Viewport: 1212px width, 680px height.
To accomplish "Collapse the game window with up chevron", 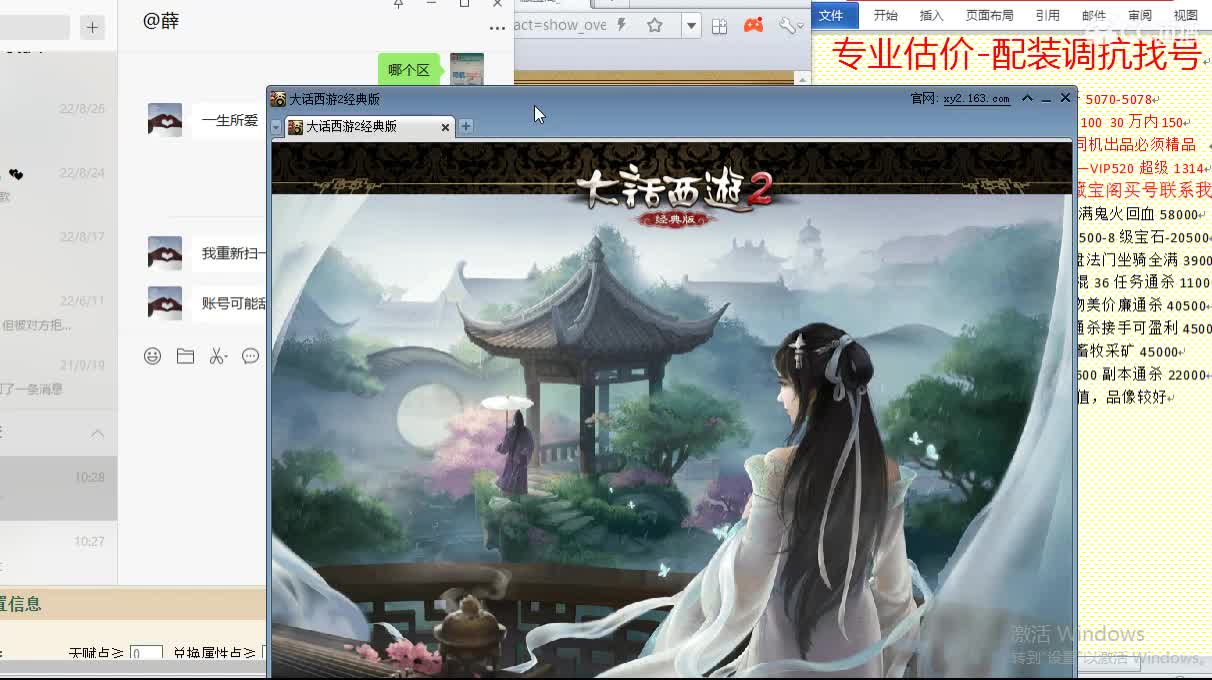I will (1027, 98).
